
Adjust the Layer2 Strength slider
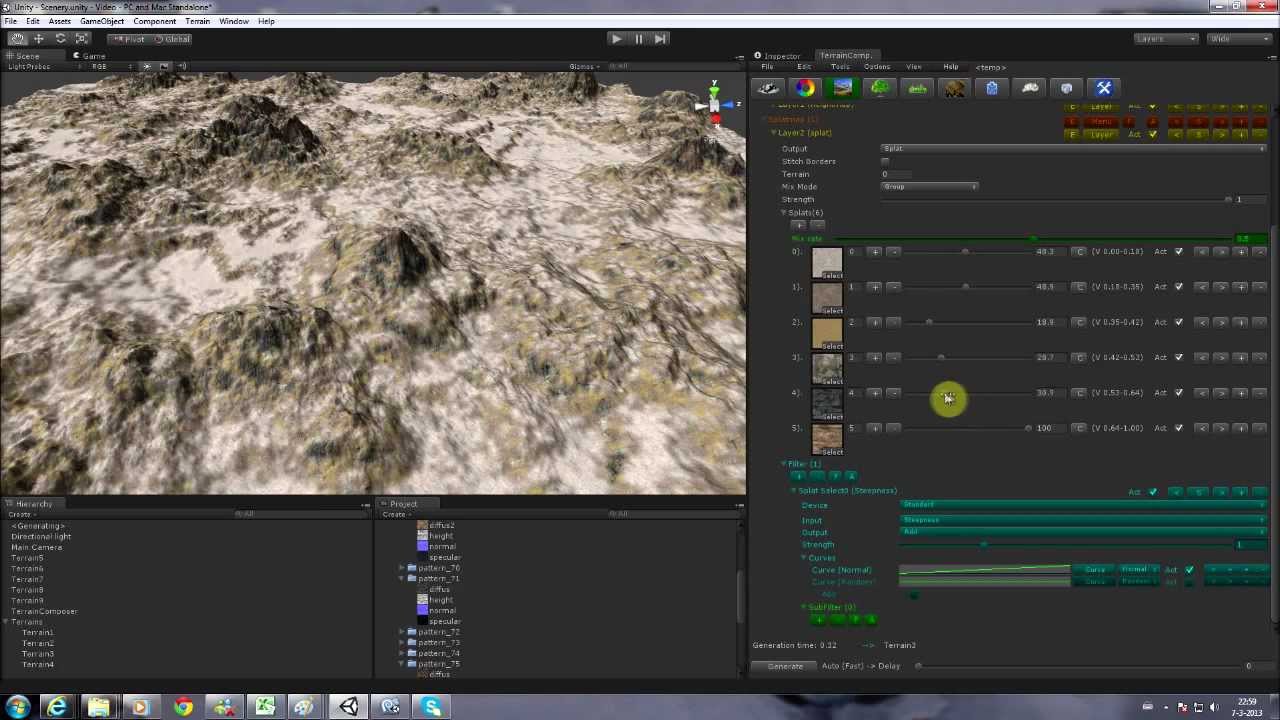click(x=1056, y=200)
